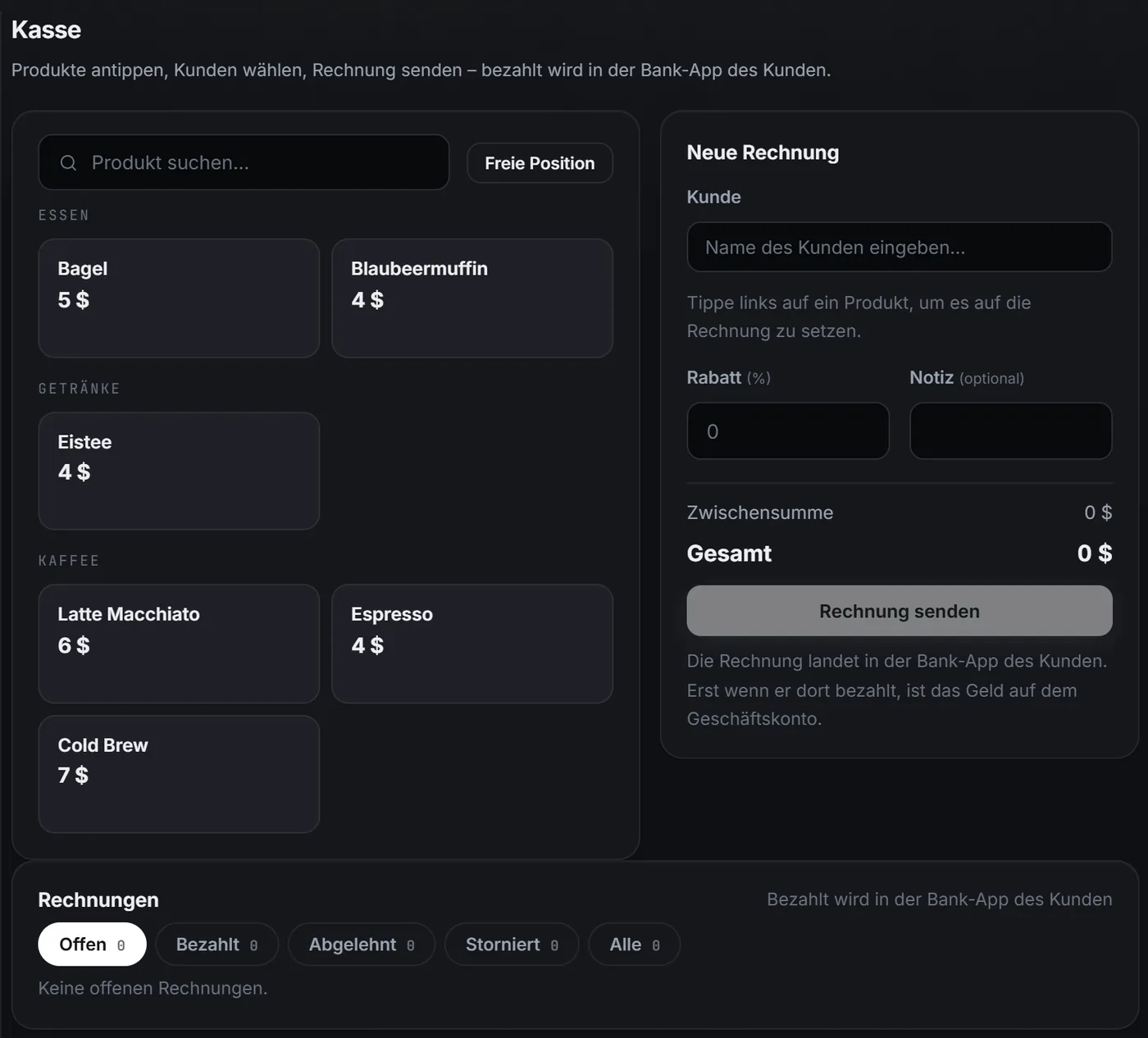Image resolution: width=1148 pixels, height=1038 pixels.
Task: Add Cold Brew to the invoice
Action: pyautogui.click(x=179, y=774)
